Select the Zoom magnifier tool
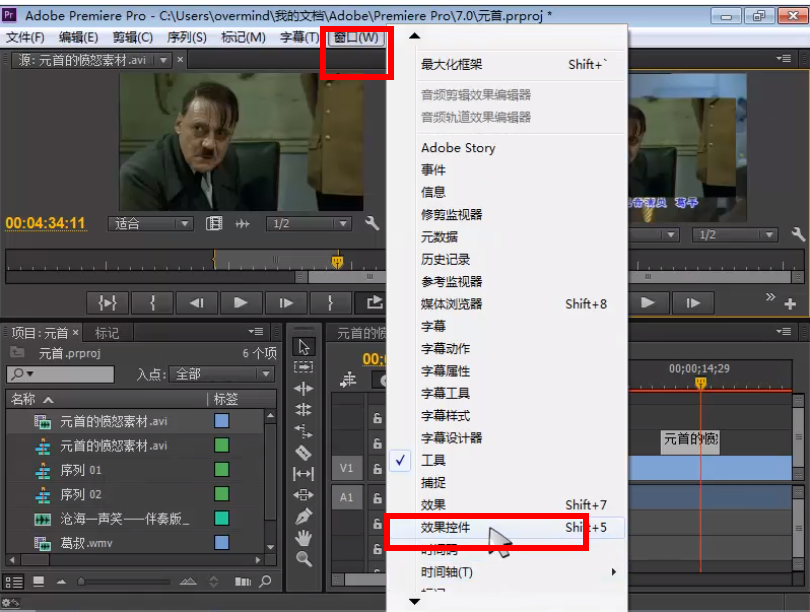 point(304,559)
